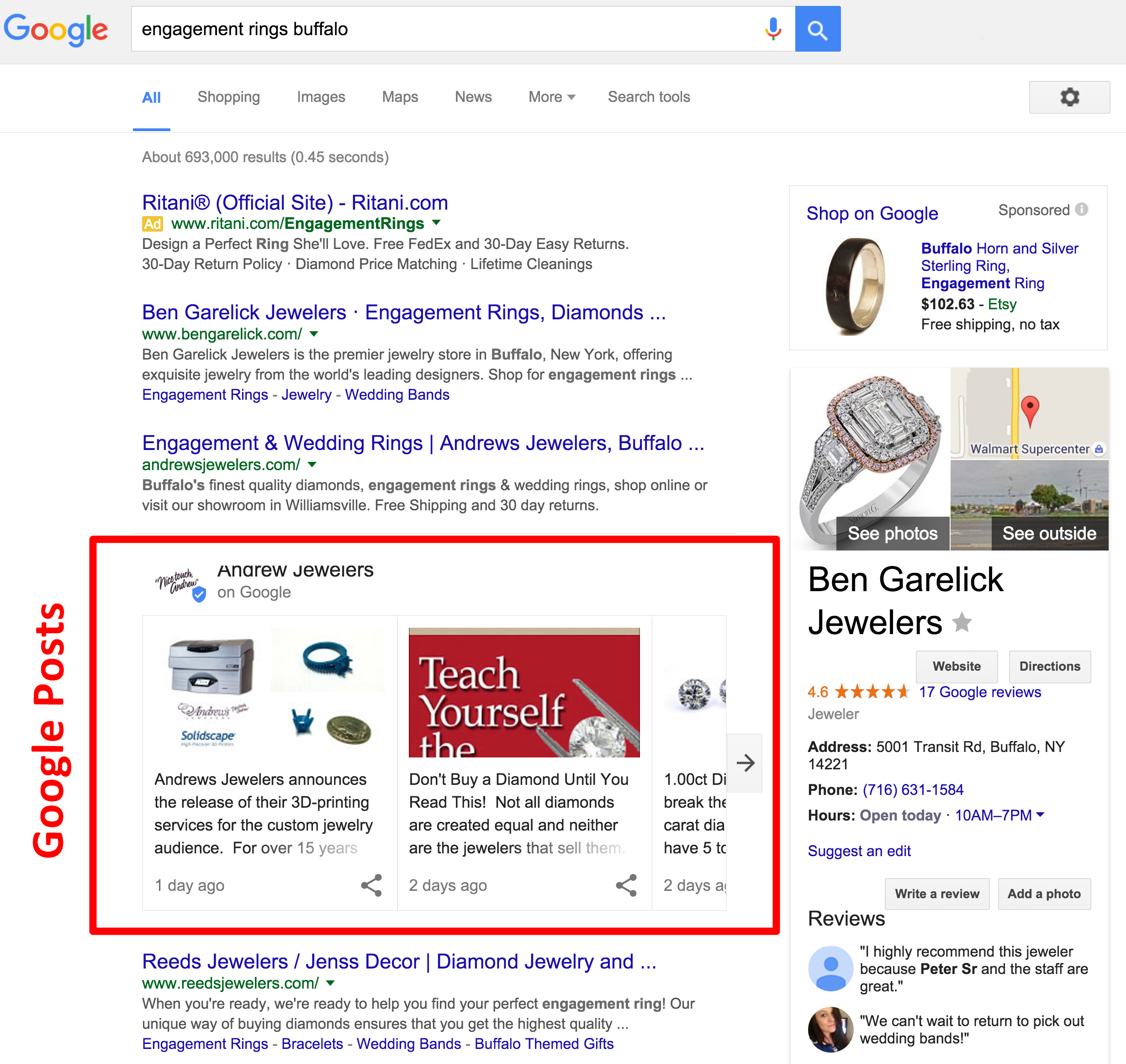Share the 1 day ago post
The height and width of the screenshot is (1064, 1126).
[371, 885]
